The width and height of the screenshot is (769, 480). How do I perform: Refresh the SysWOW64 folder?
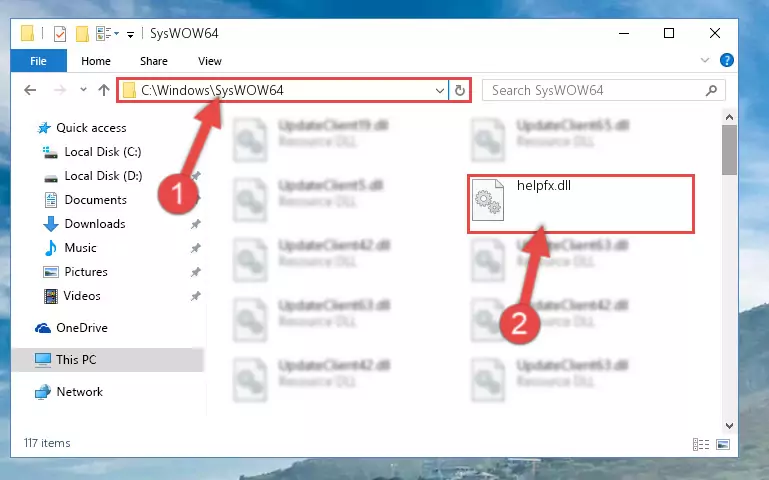point(460,91)
